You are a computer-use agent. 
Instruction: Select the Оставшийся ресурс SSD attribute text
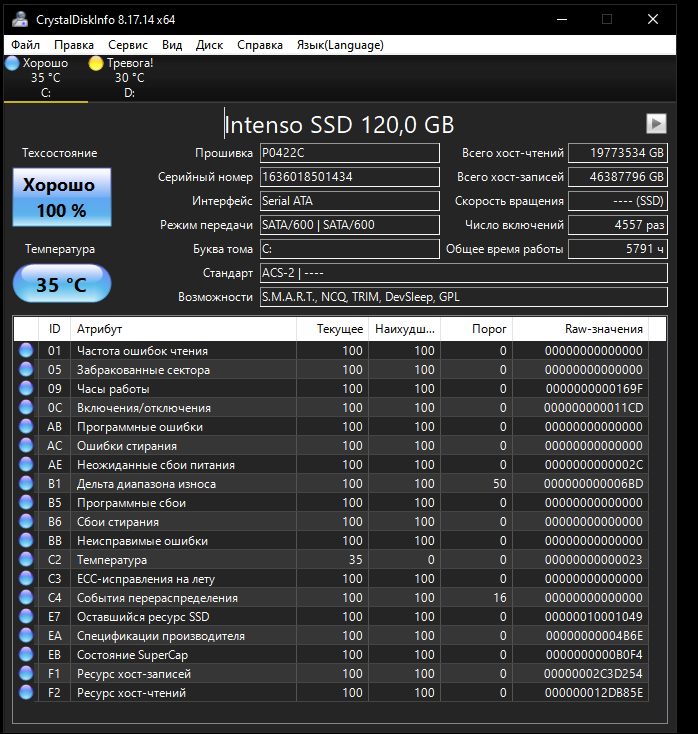pos(143,617)
